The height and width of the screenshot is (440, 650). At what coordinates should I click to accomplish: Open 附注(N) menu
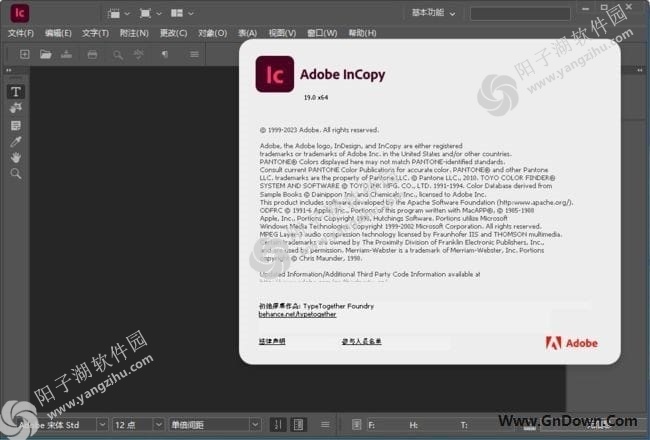point(134,33)
